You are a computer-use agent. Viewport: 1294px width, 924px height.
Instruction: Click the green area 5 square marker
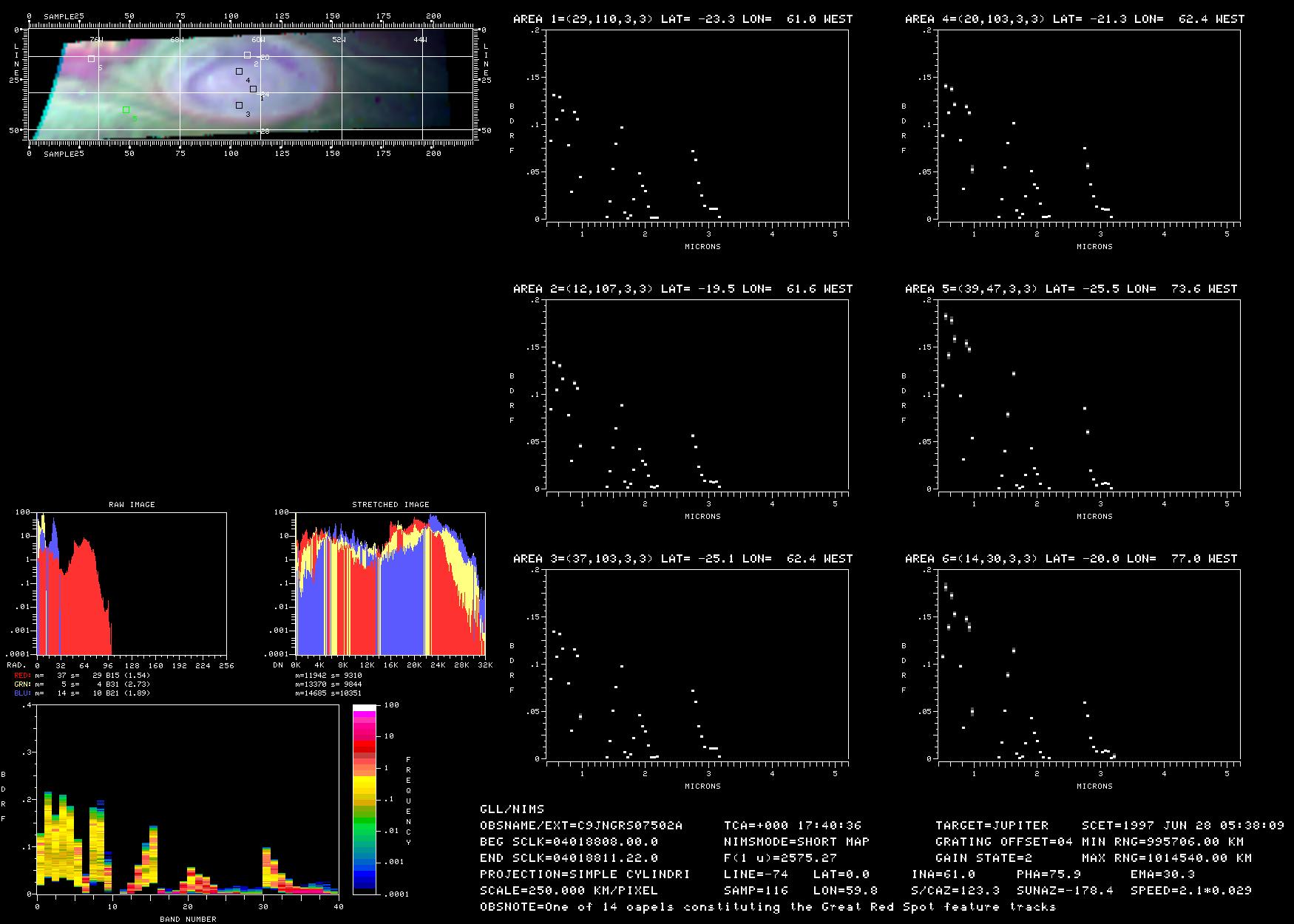tap(126, 110)
